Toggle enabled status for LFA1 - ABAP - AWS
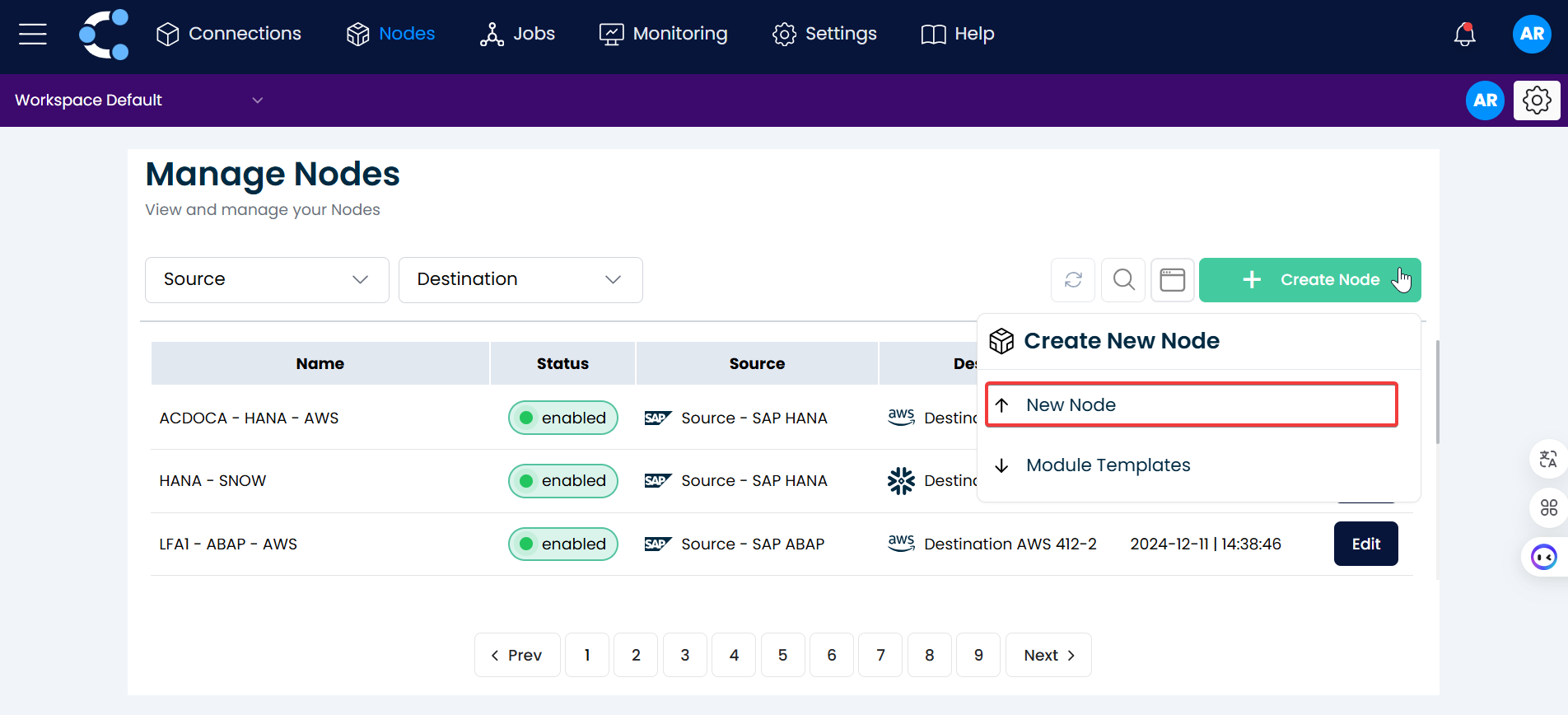 click(563, 544)
